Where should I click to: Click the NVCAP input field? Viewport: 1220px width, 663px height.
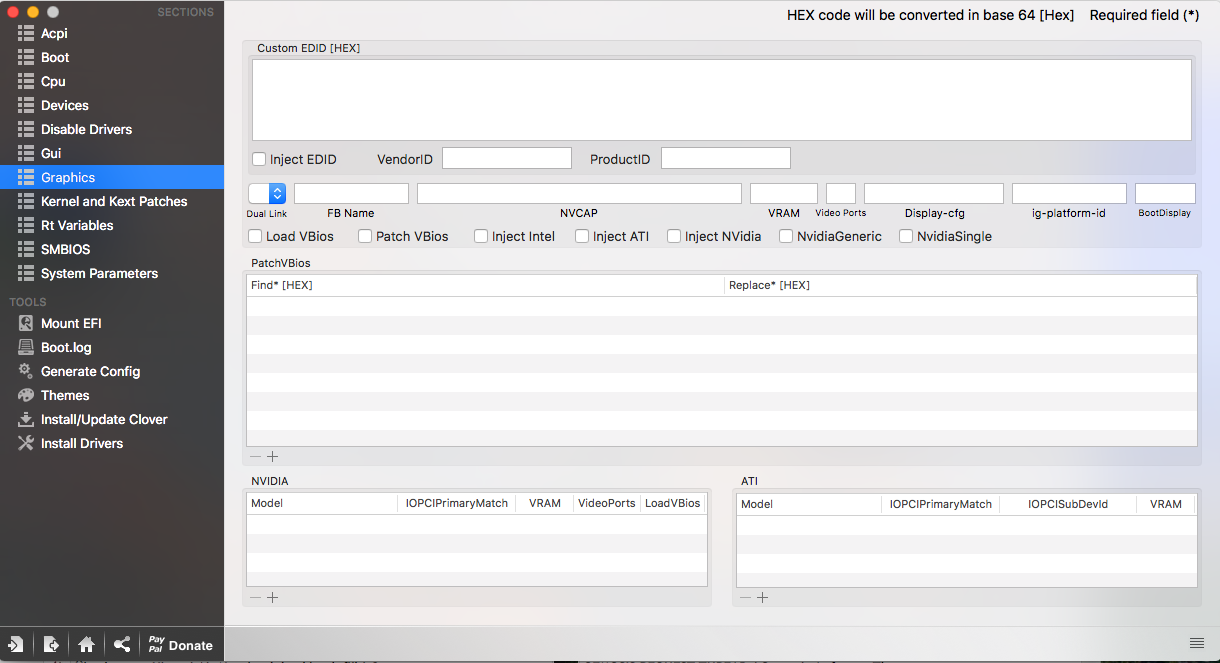579,194
